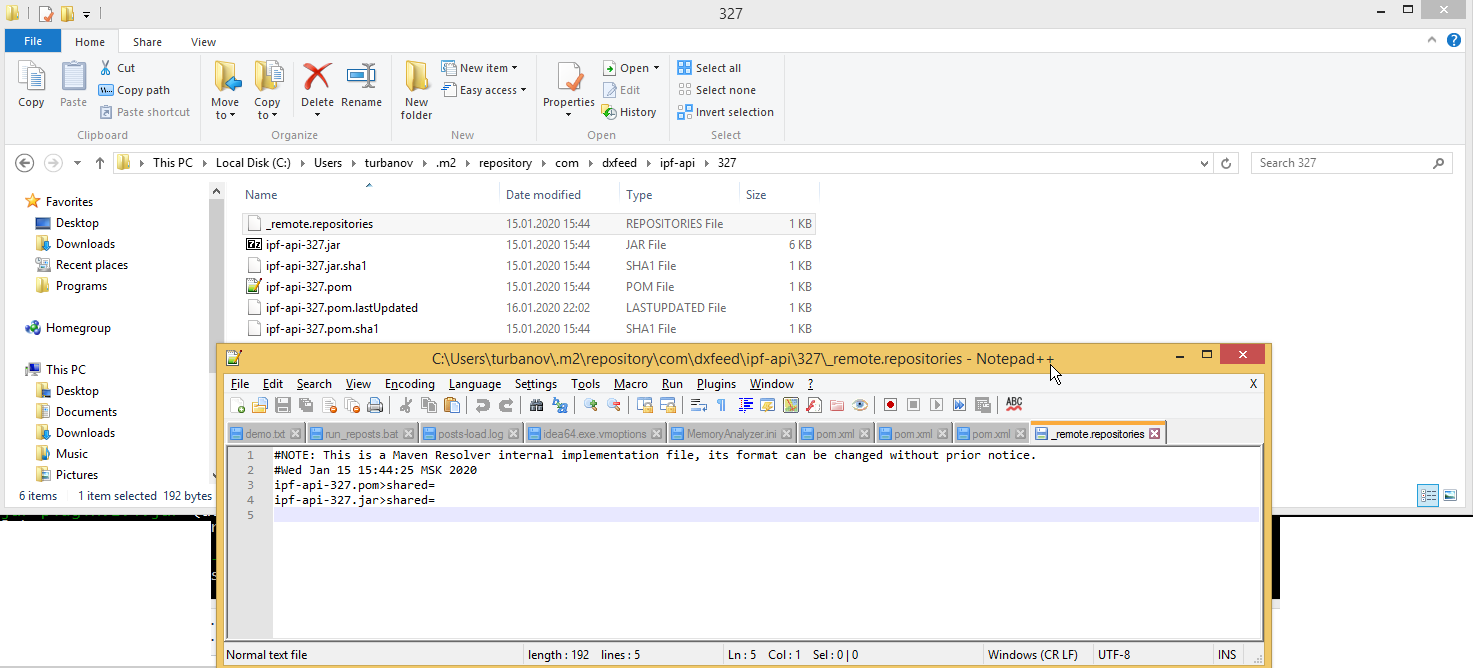1473x668 pixels.
Task: Click dxfeed segment in address bar path
Action: point(619,163)
